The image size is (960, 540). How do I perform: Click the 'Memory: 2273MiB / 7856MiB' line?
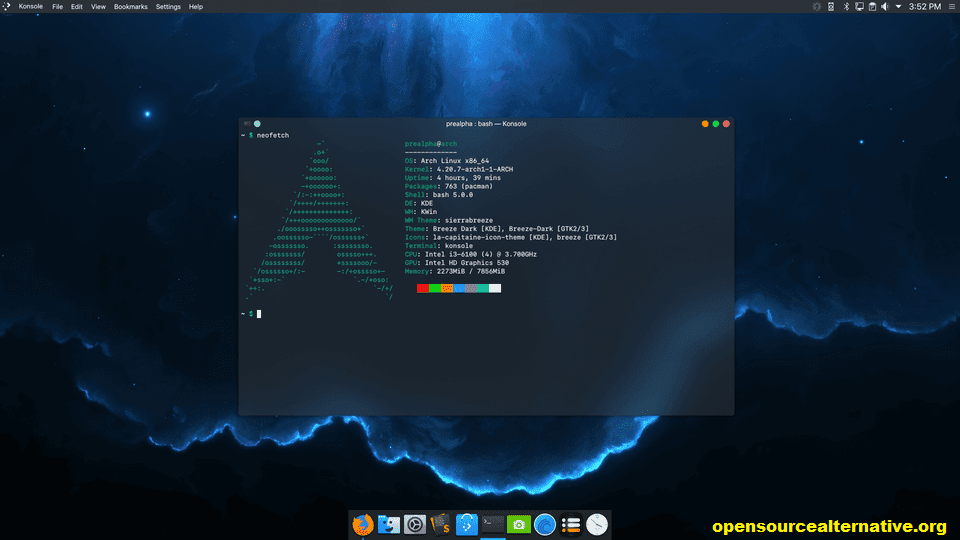[454, 272]
